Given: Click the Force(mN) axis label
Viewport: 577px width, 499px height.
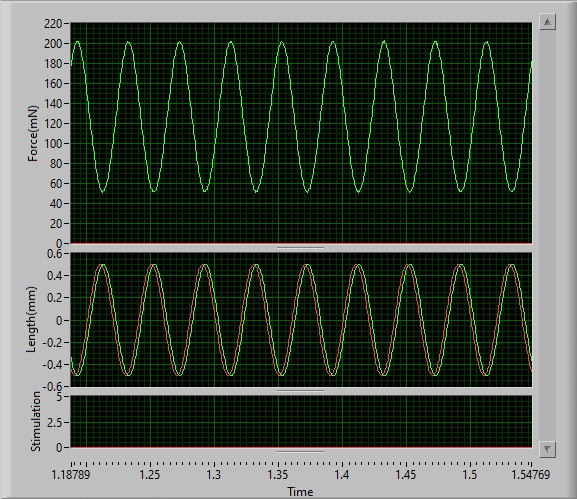Looking at the screenshot, I should 33,134.
